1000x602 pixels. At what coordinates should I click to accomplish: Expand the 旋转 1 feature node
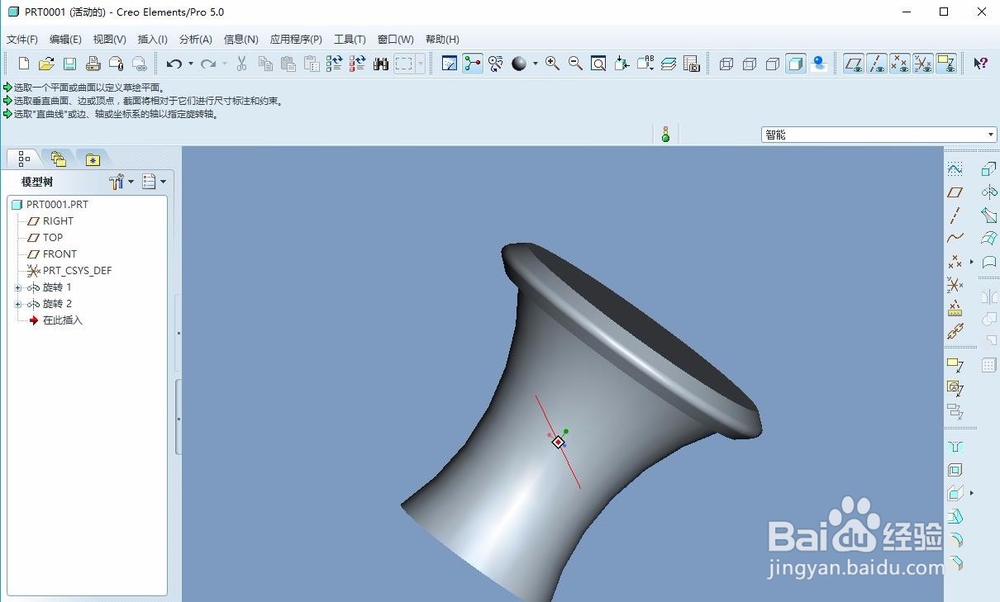18,288
